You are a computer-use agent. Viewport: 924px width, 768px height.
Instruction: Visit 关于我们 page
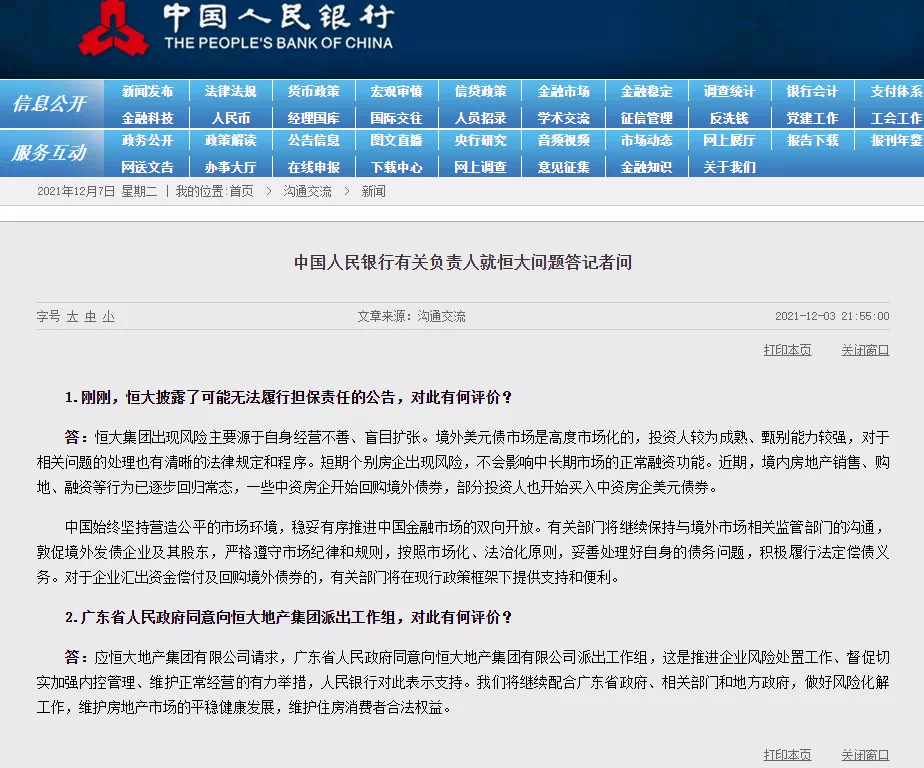click(x=729, y=167)
